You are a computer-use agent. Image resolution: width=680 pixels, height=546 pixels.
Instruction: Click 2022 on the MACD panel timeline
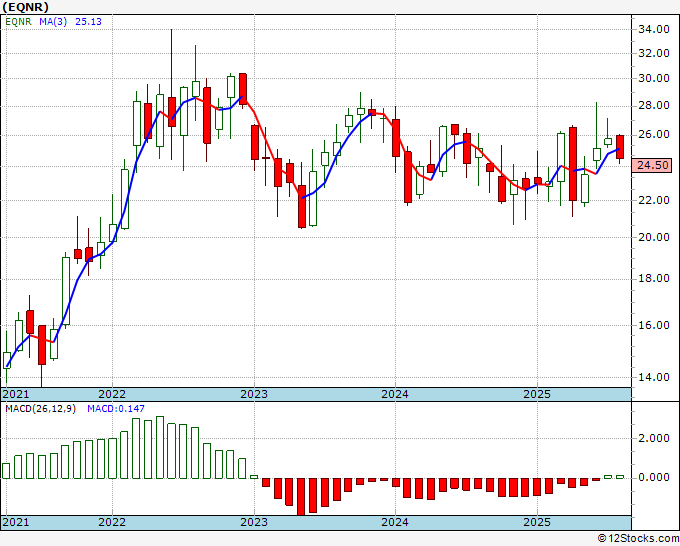pos(112,522)
